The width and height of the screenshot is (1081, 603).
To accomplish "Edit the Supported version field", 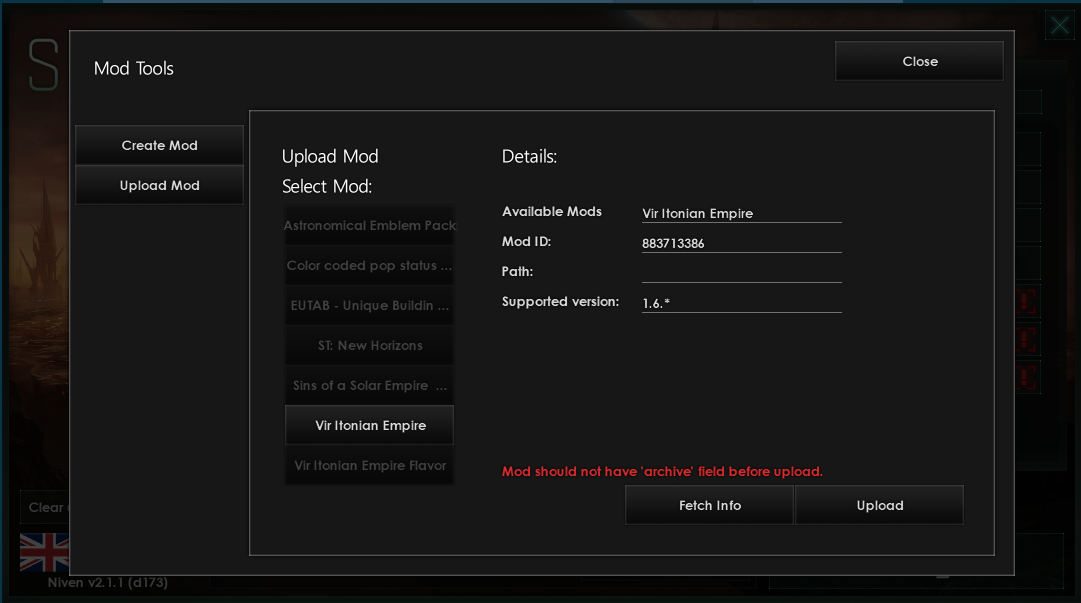I will click(x=741, y=302).
